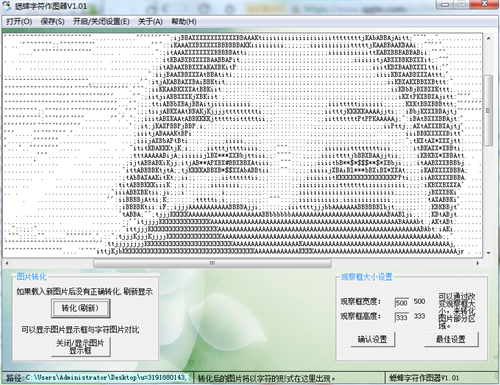
Task: Focus the 观察框宽度 input field
Action: click(x=401, y=303)
